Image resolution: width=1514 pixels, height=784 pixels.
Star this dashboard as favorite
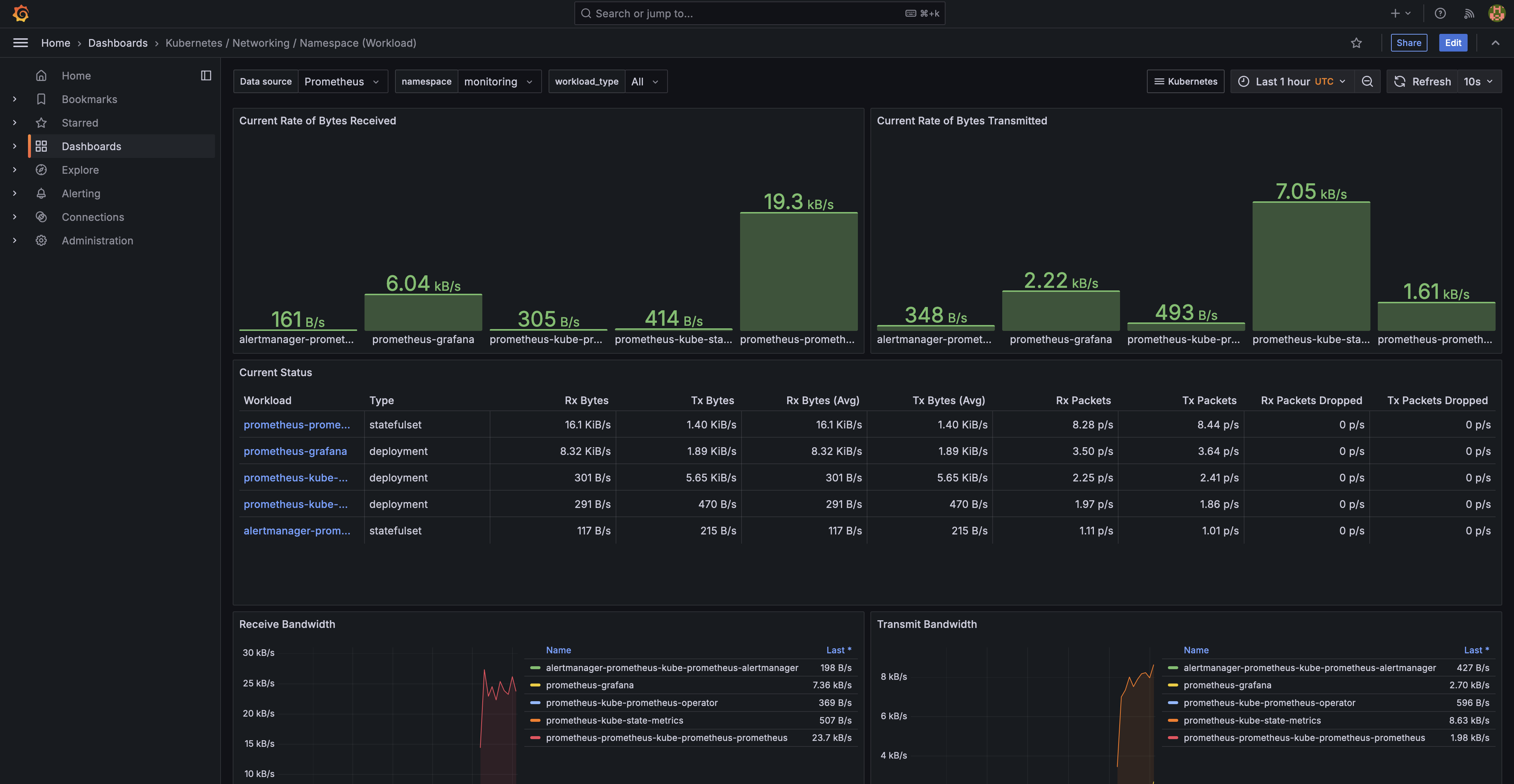tap(1356, 43)
